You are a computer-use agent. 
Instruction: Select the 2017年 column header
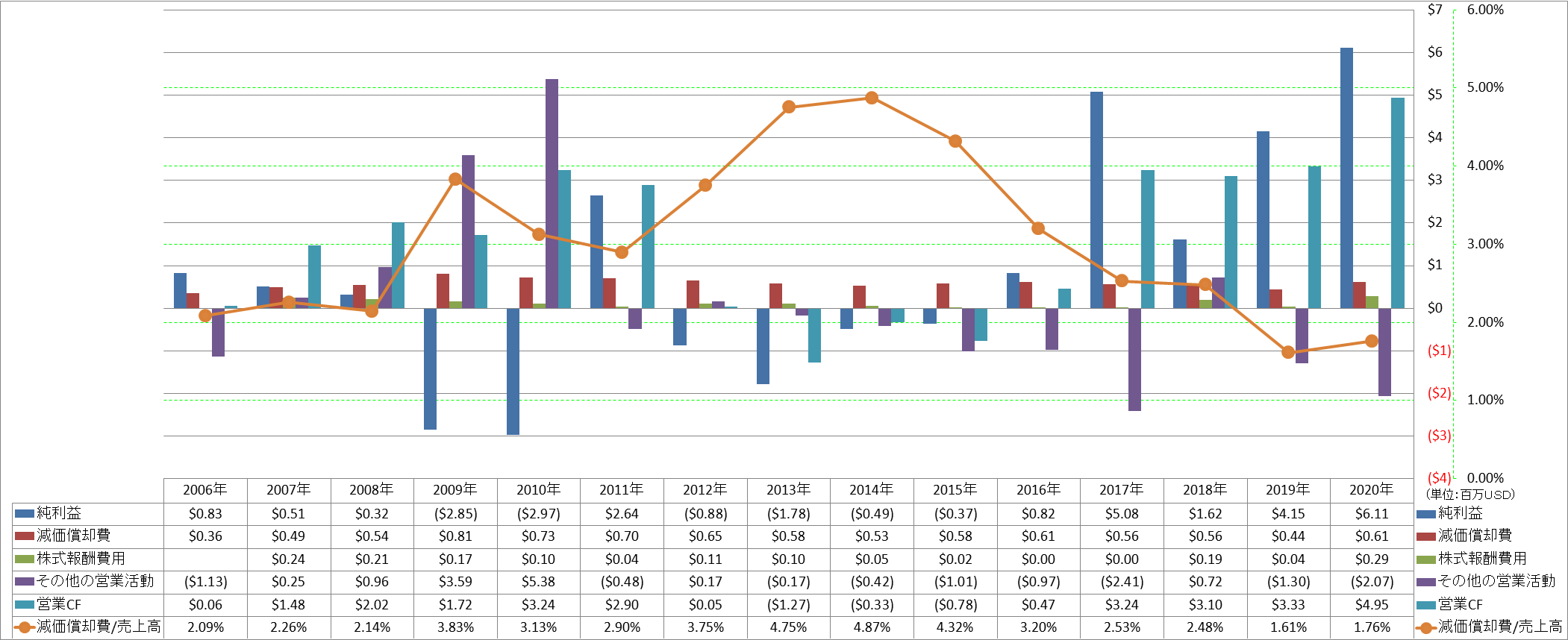1122,490
